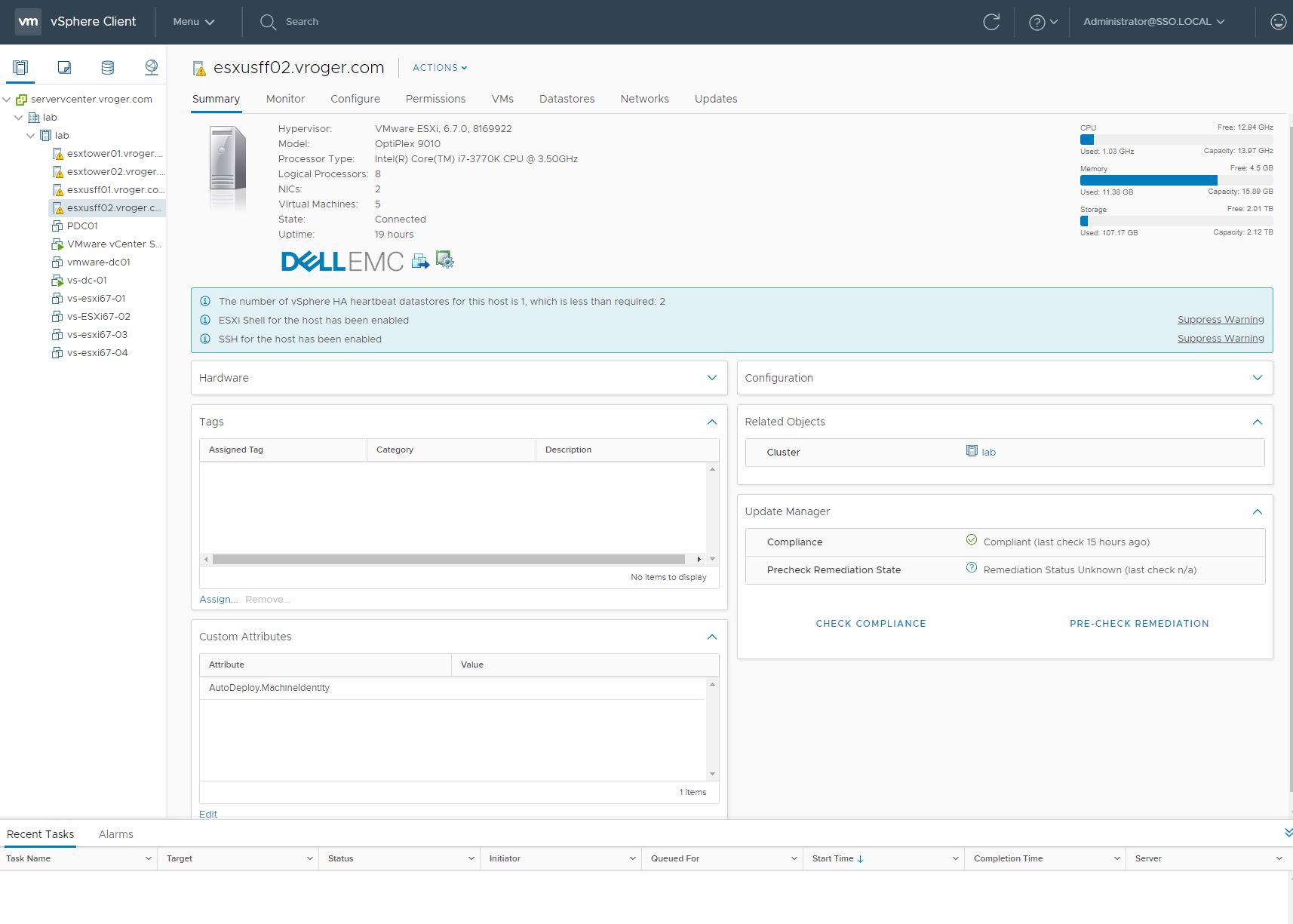Expand the Hardware panel
This screenshot has width=1293, height=924.
pos(711,377)
